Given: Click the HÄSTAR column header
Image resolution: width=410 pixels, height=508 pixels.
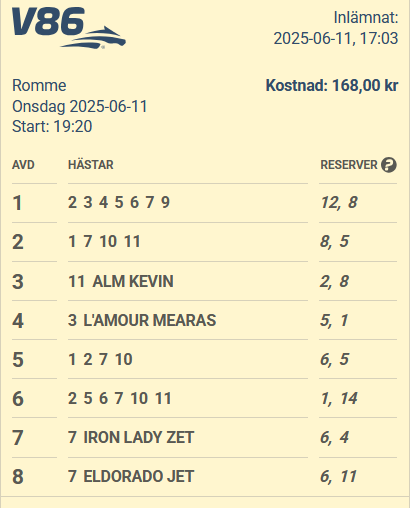Looking at the screenshot, I should click(91, 165).
